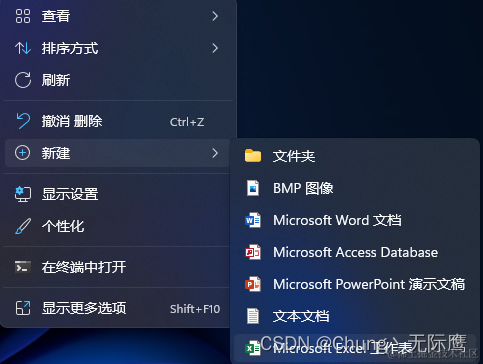Expand the 排序方式 submenu chevron
Screen dimensions: 483x364
[x=215, y=48]
